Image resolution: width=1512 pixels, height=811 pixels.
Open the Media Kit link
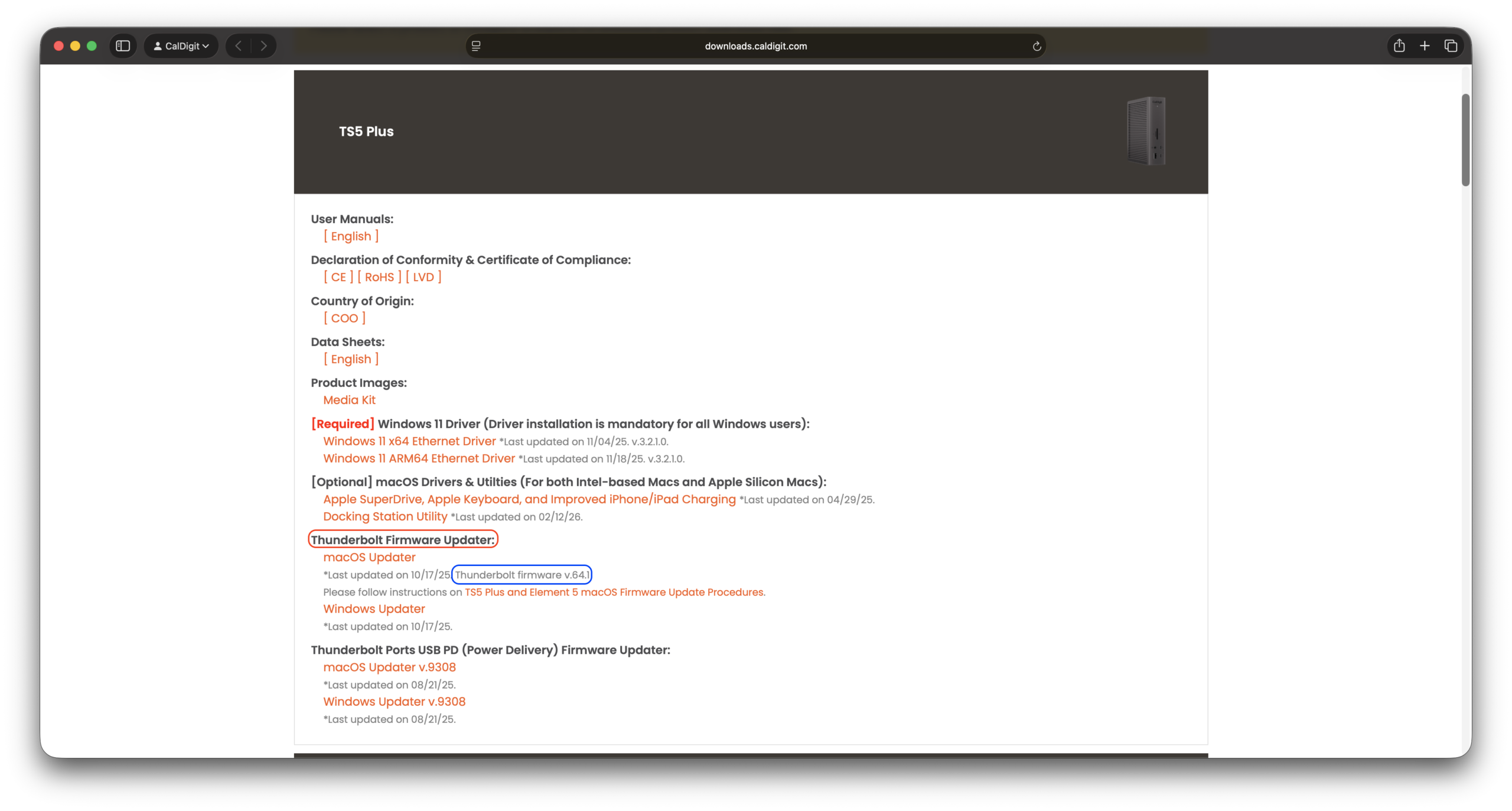coord(349,400)
